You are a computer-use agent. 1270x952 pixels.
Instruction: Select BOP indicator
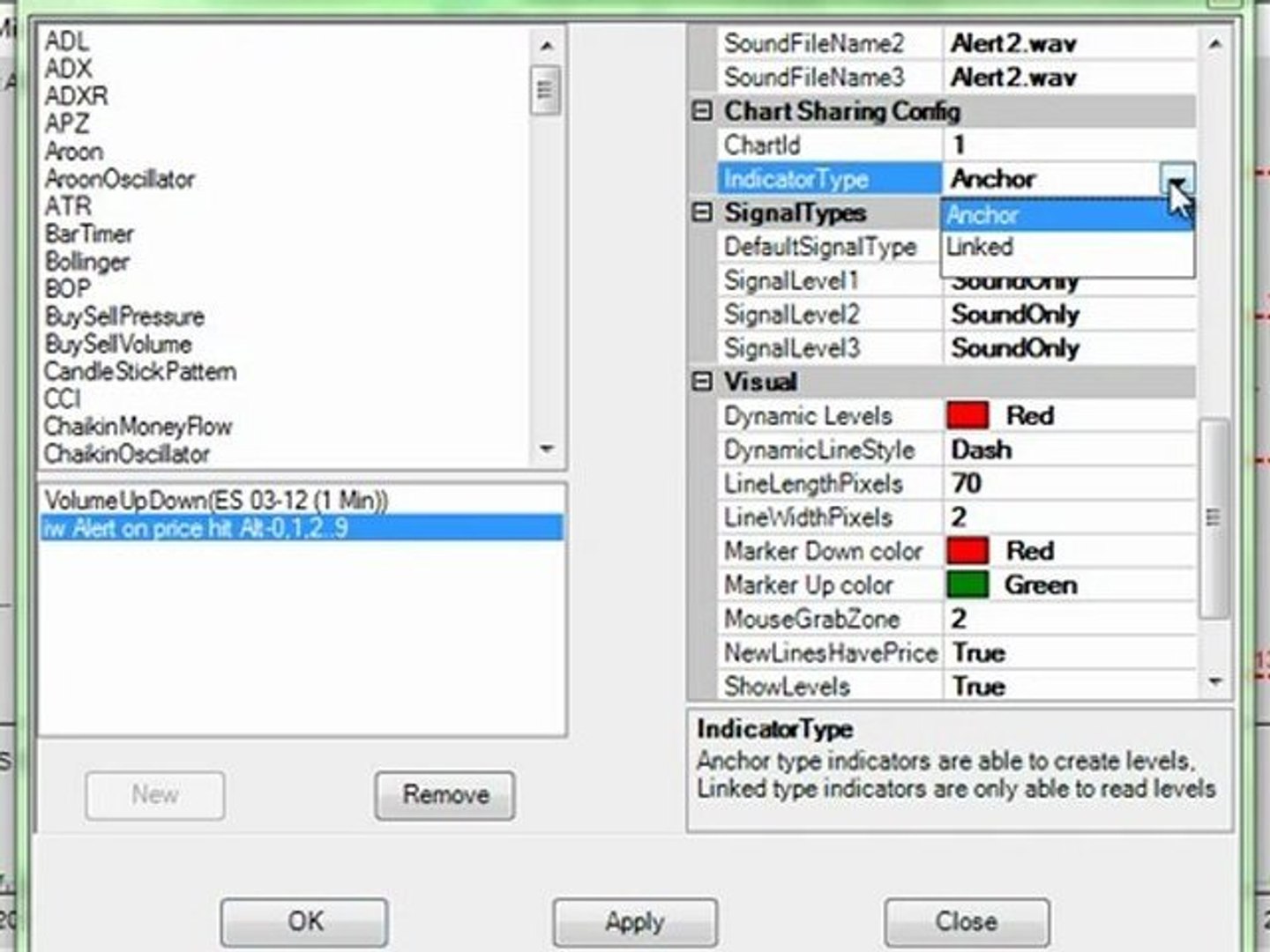(x=68, y=288)
